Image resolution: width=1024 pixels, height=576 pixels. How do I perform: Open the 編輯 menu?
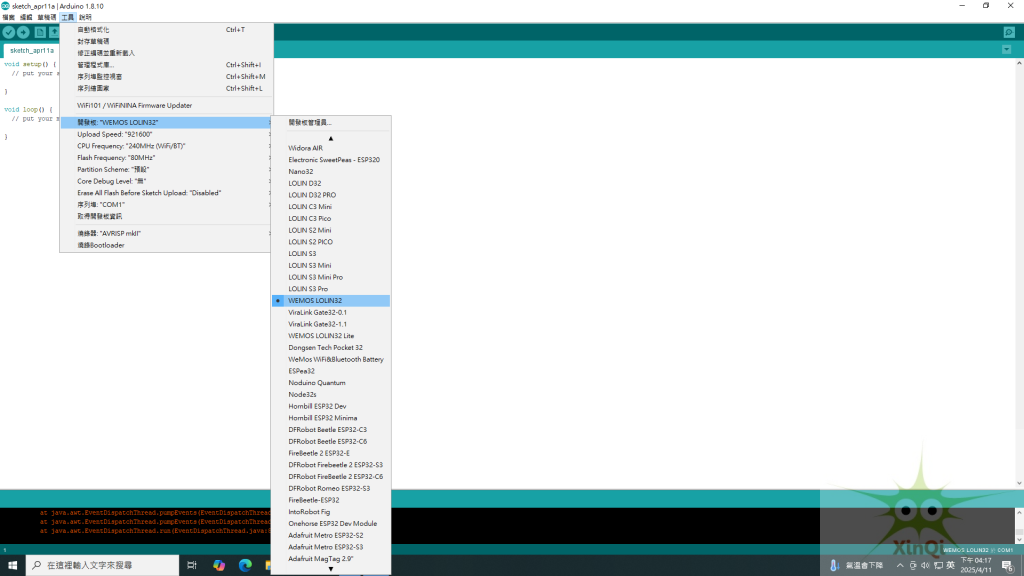[x=26, y=18]
